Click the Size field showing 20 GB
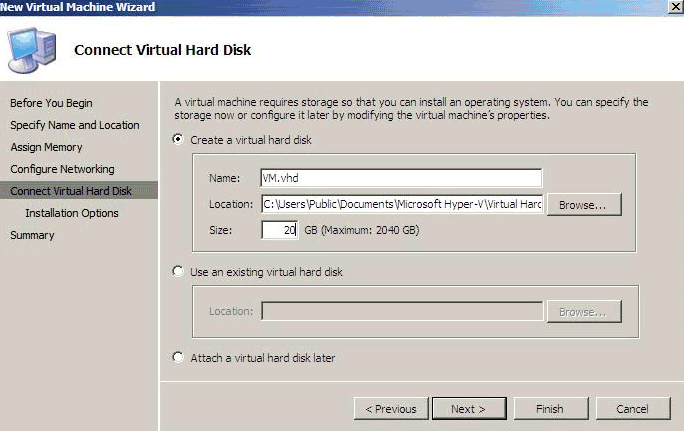 [x=279, y=230]
